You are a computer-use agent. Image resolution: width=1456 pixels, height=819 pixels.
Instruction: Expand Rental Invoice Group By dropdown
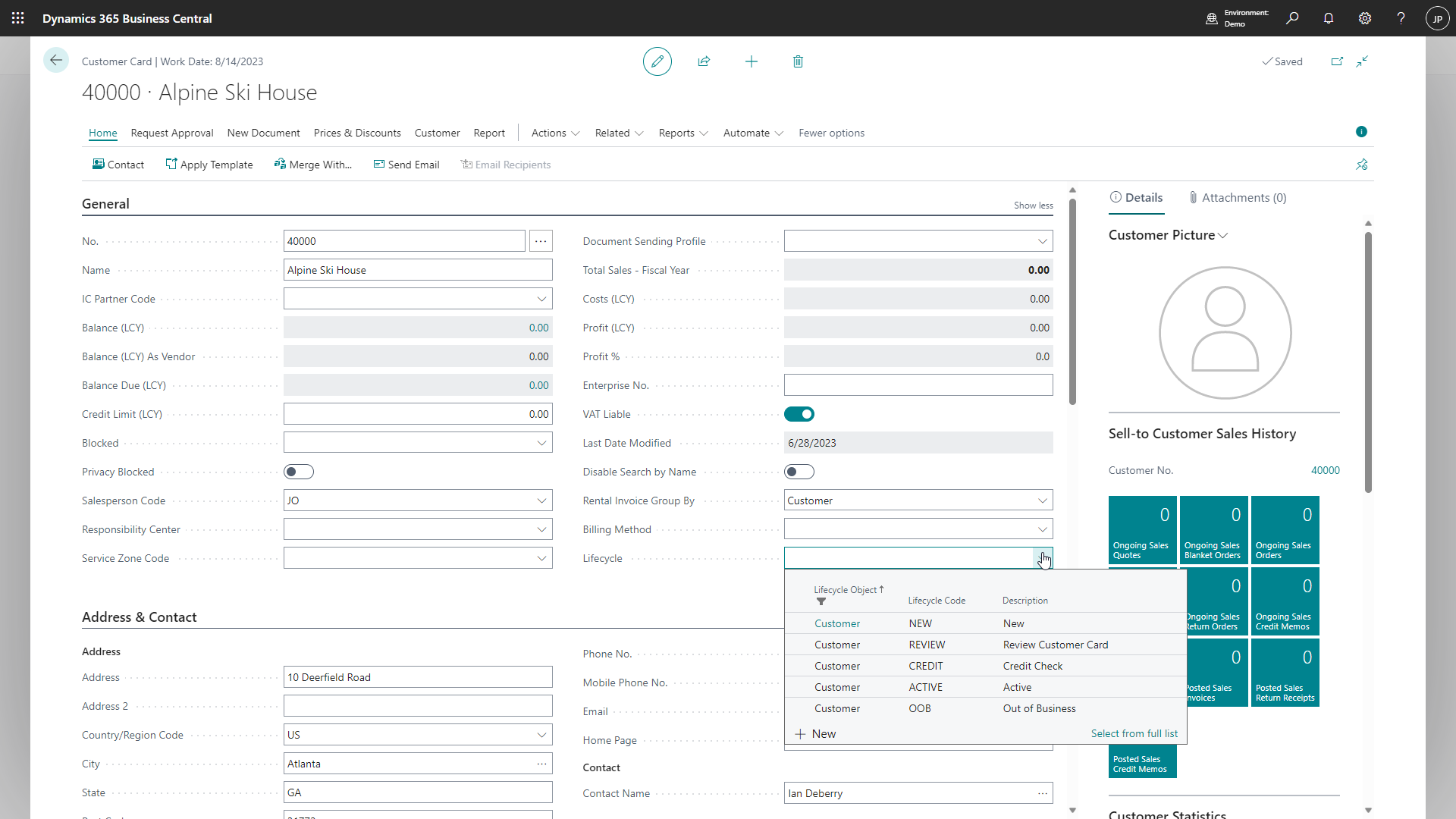point(1043,500)
